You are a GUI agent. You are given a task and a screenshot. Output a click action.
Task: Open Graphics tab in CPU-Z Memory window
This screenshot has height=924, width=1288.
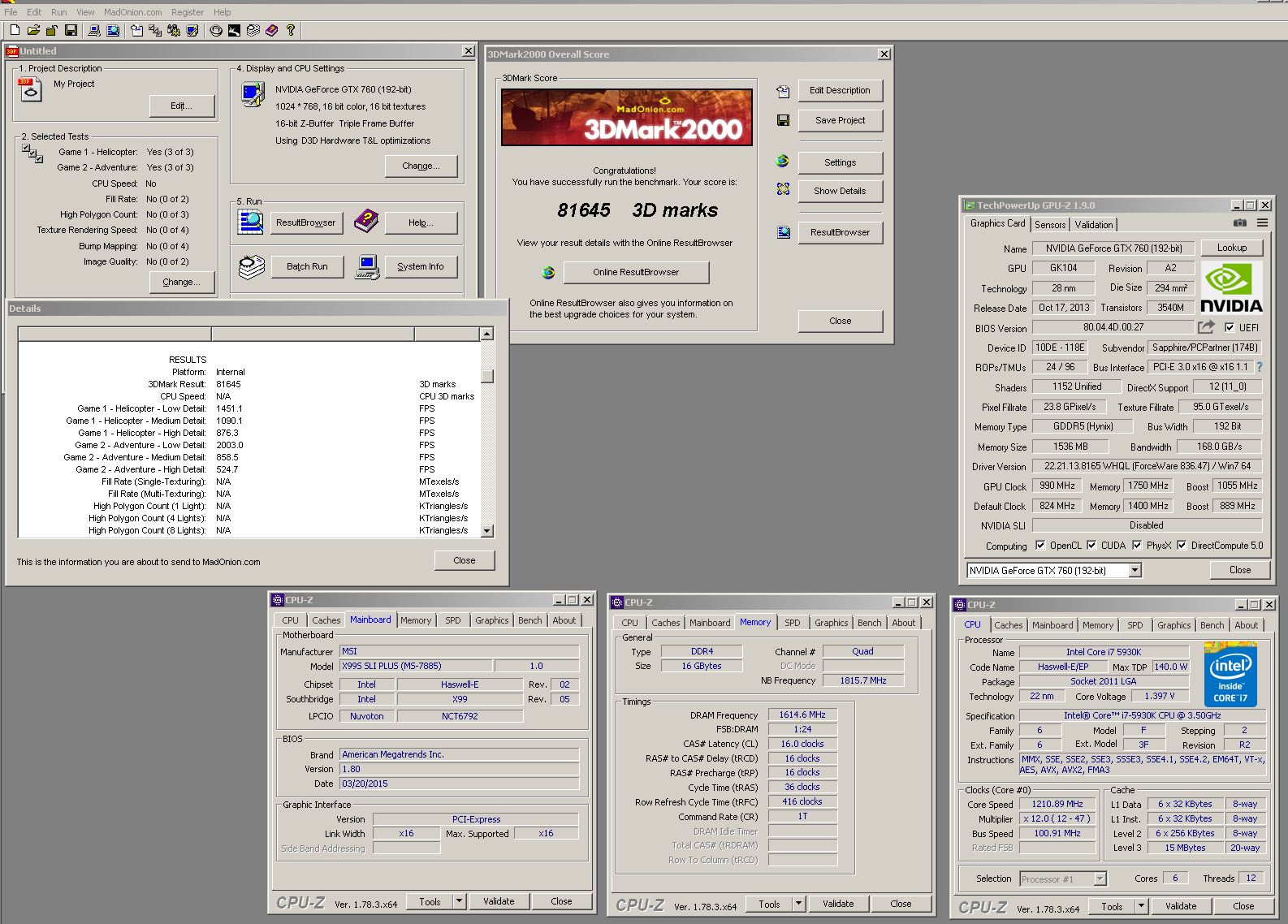tap(832, 623)
